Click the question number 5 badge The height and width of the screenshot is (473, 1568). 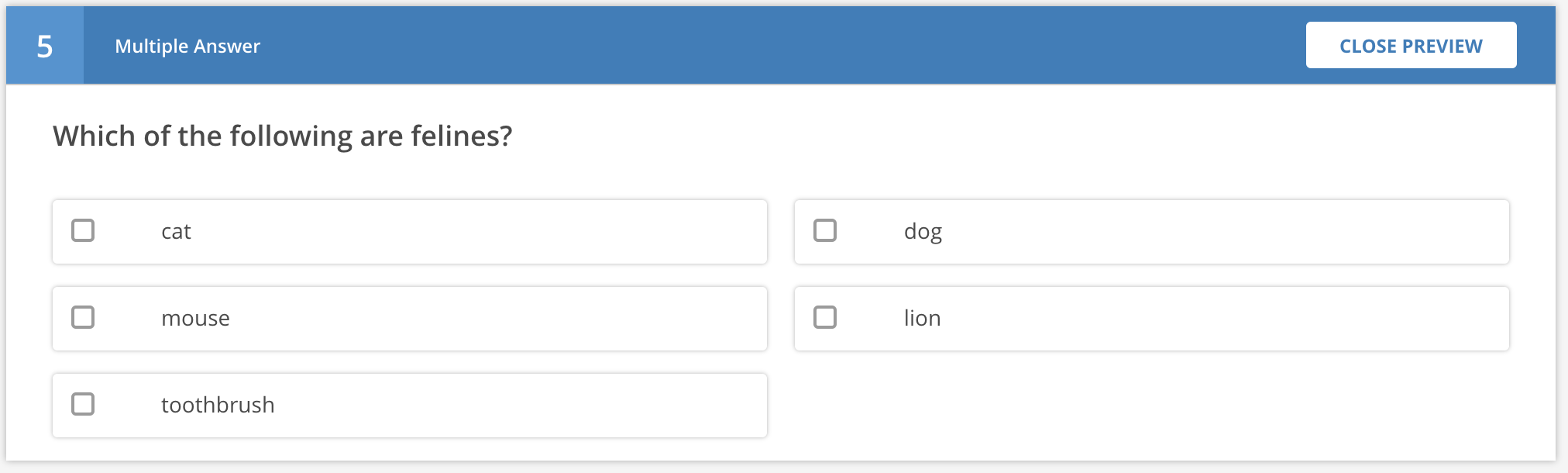point(45,46)
